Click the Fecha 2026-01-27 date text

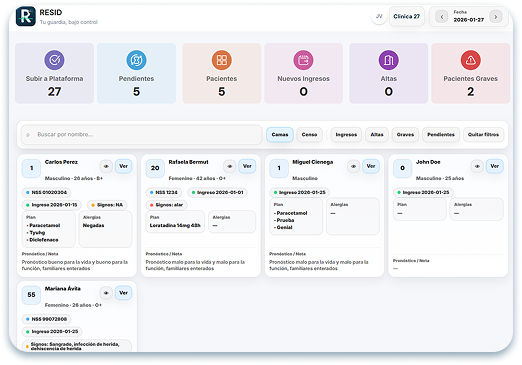coord(468,20)
